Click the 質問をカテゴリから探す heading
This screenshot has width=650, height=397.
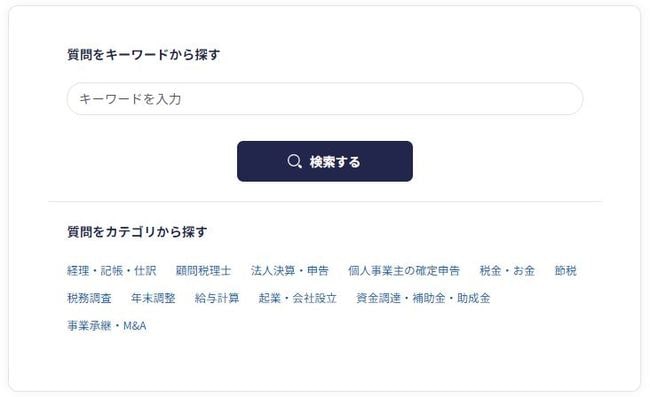point(137,232)
